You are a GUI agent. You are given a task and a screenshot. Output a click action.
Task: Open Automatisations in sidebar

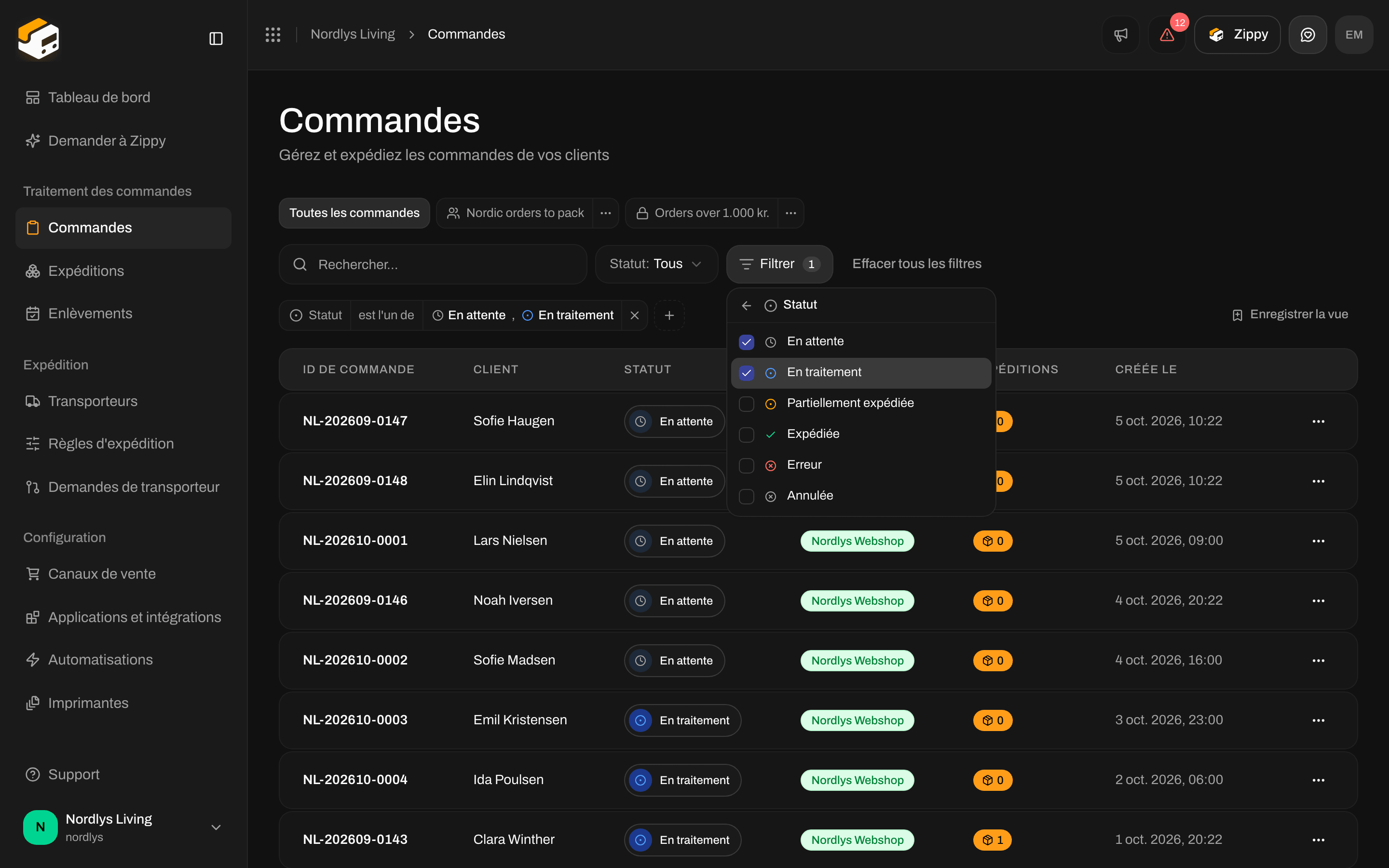pyautogui.click(x=123, y=660)
